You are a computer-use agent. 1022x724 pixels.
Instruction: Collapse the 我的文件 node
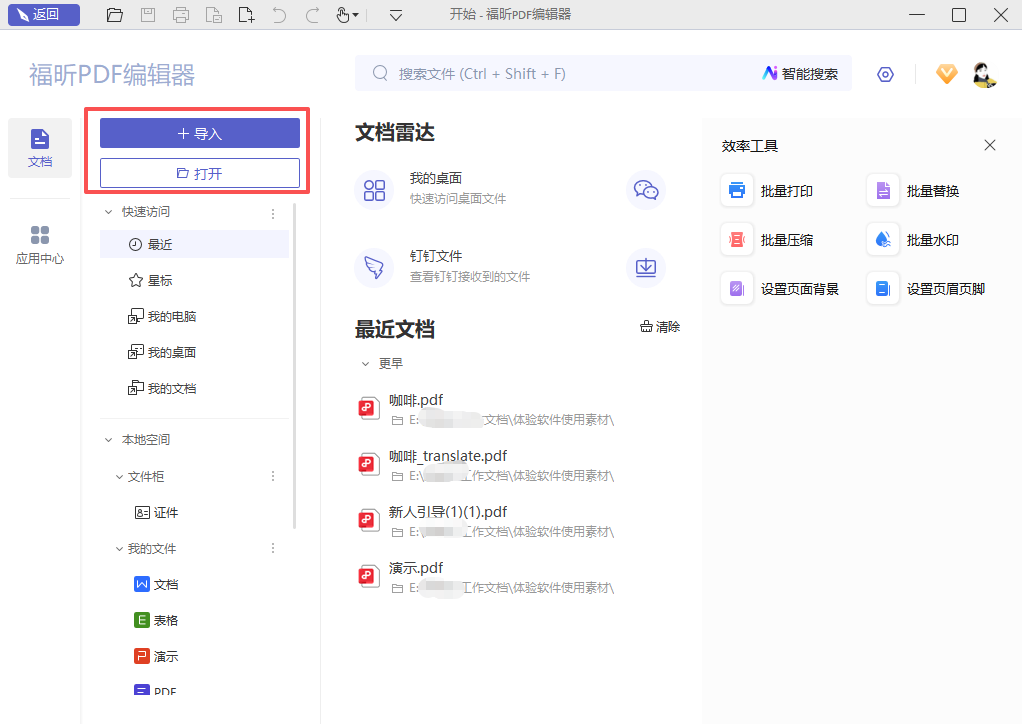pos(119,549)
